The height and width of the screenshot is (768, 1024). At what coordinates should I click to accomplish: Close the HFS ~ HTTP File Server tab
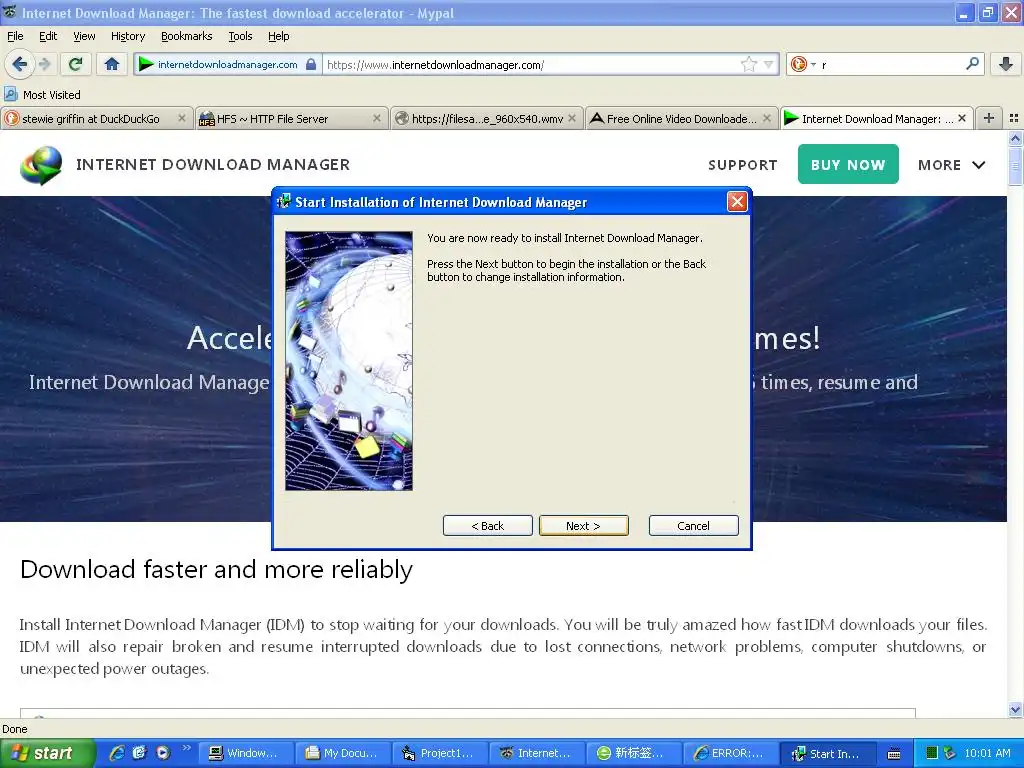point(377,118)
